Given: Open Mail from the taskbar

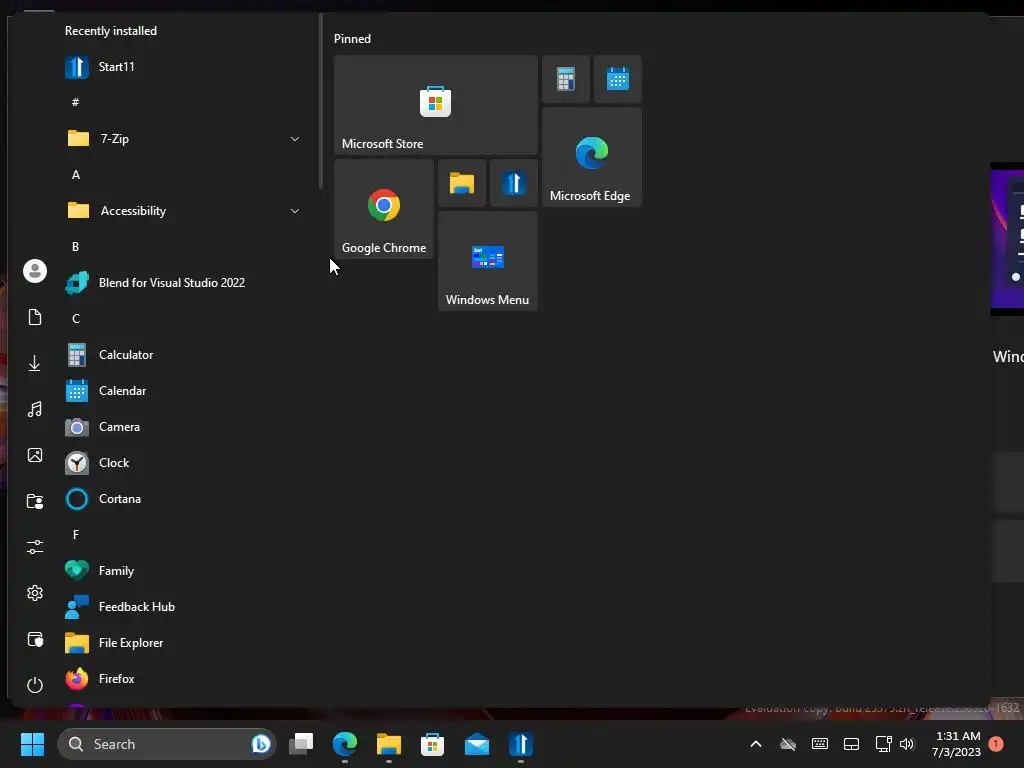Looking at the screenshot, I should coord(477,744).
